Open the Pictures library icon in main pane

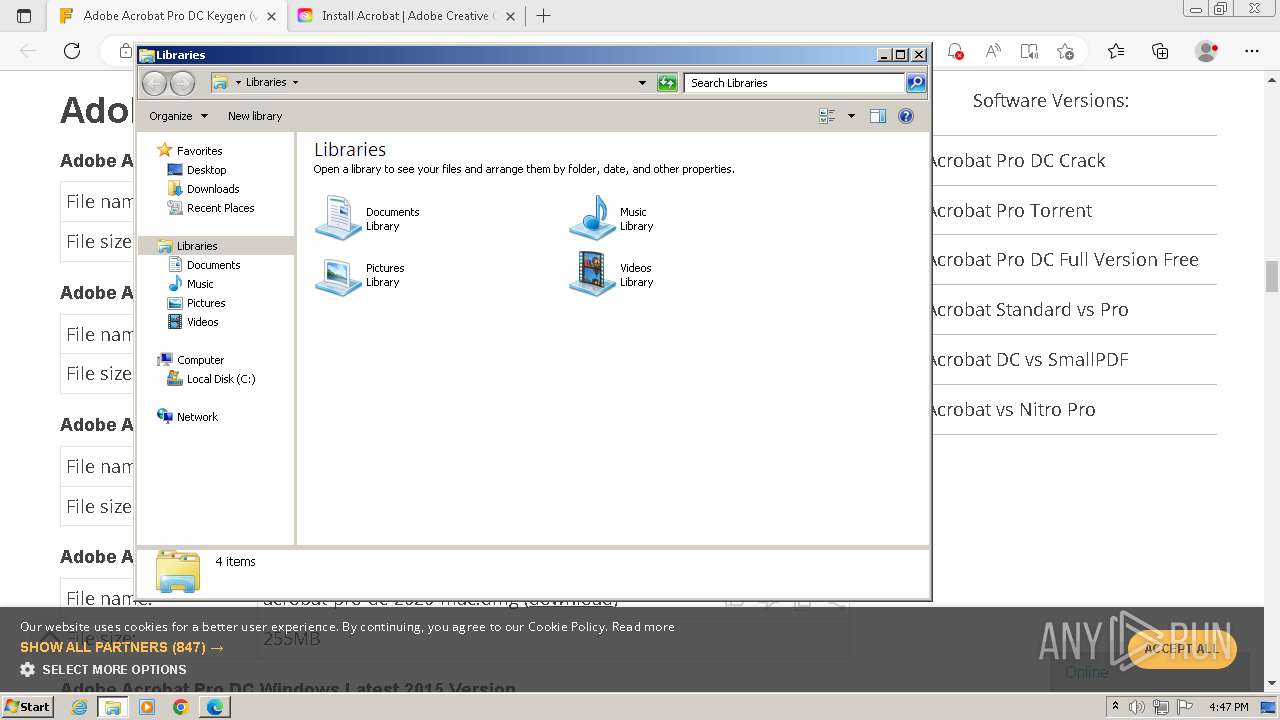[338, 275]
